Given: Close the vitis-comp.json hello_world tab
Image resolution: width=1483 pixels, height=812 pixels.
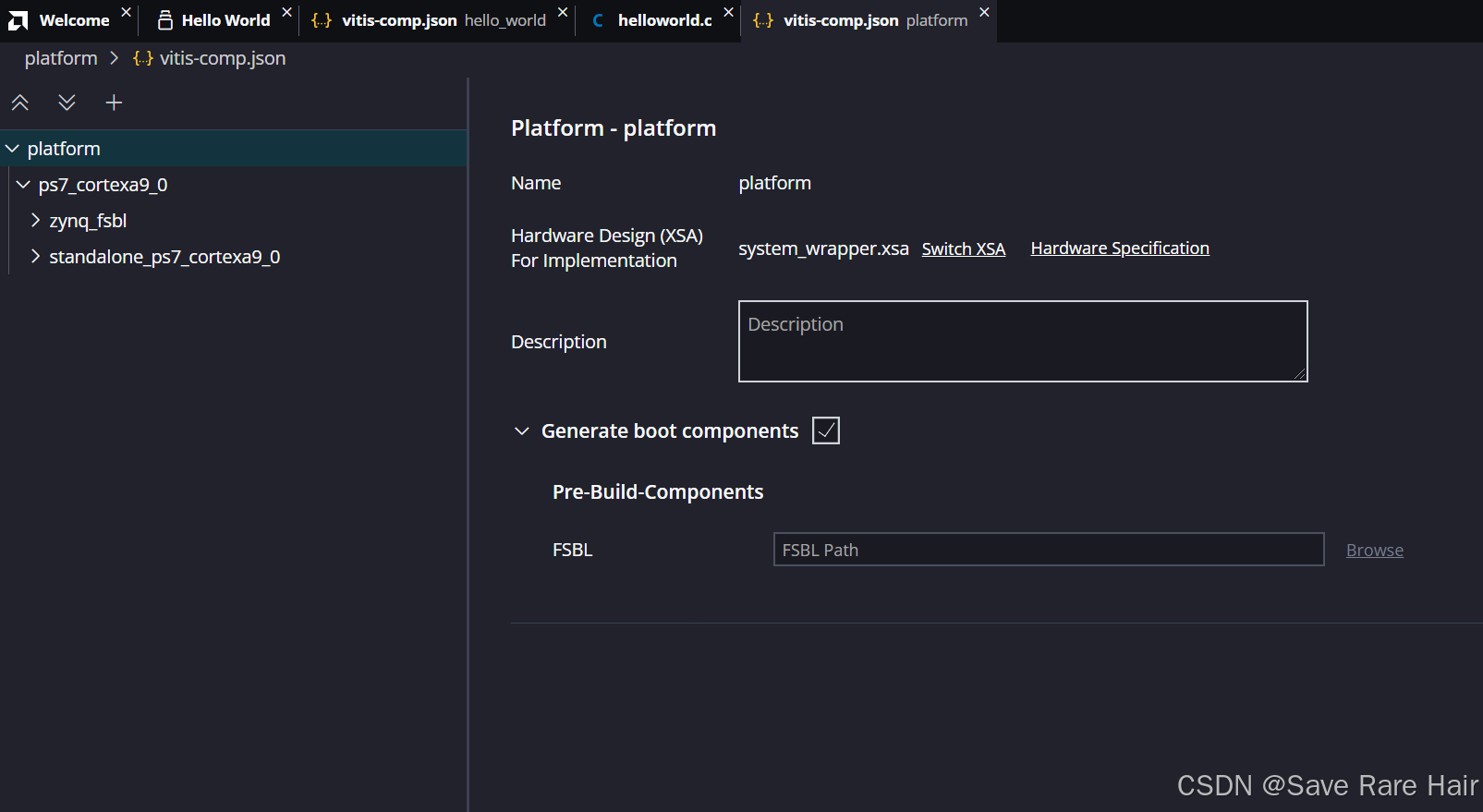Looking at the screenshot, I should 563,12.
